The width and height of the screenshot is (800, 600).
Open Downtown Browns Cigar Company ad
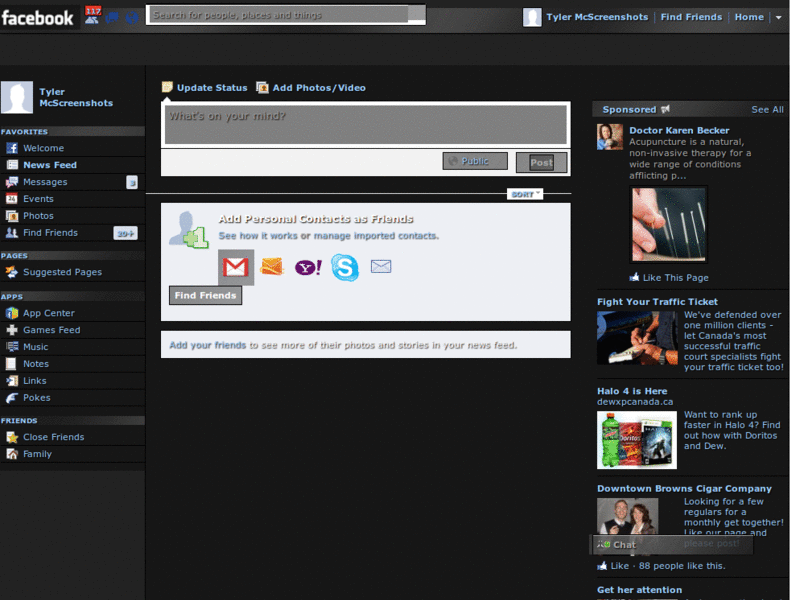click(684, 489)
